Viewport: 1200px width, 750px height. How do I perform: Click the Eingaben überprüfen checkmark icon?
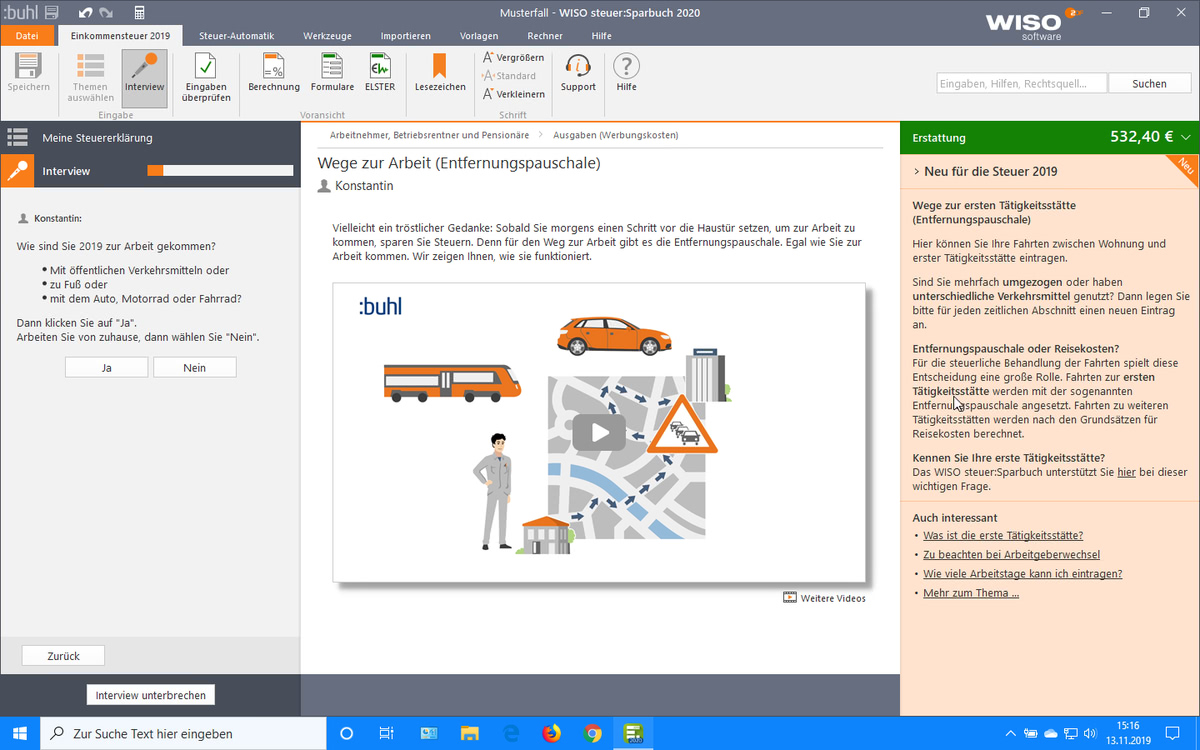[x=206, y=68]
